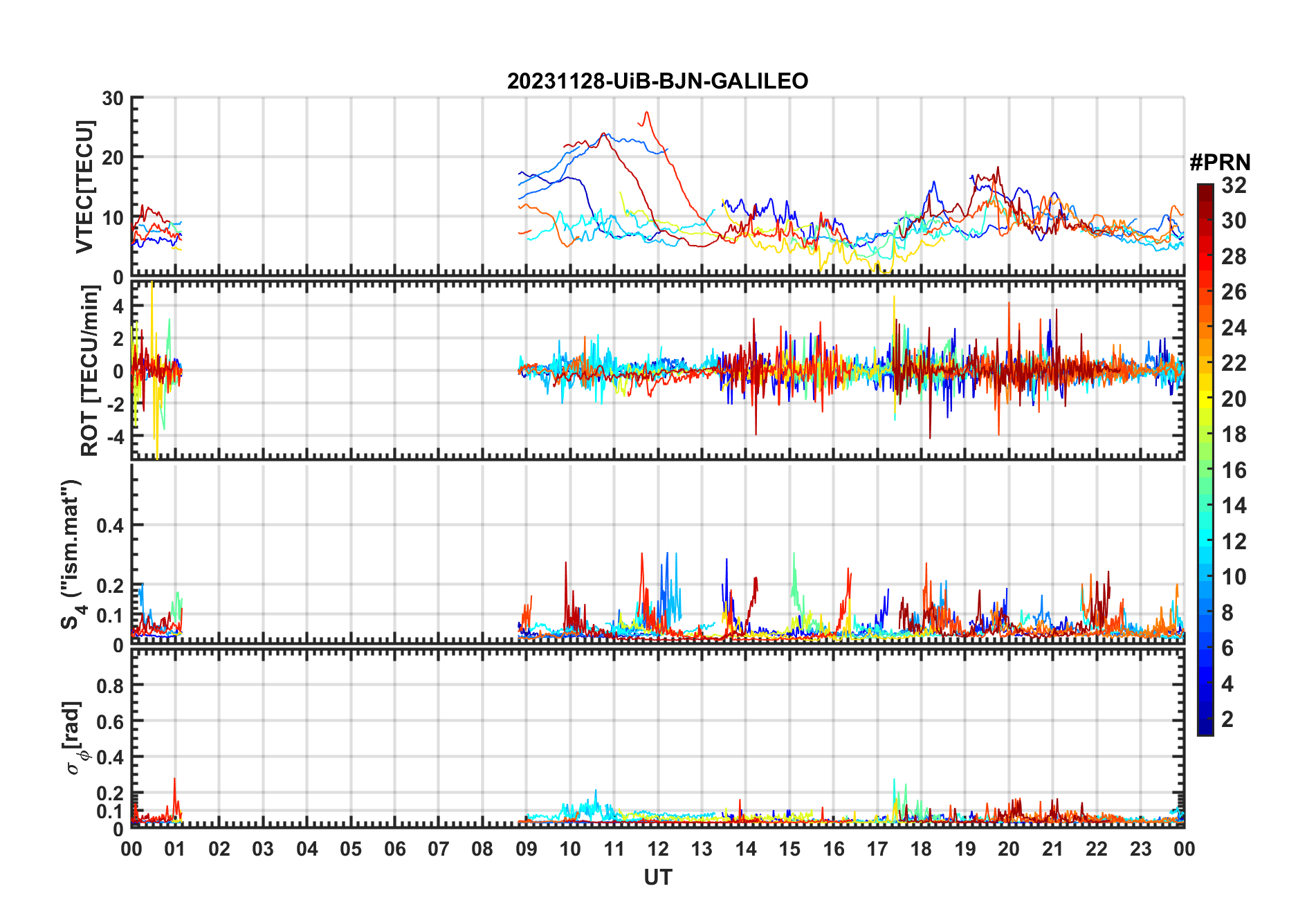Click the 30 tick on VTEC axis
The width and height of the screenshot is (1316, 920).
113,98
